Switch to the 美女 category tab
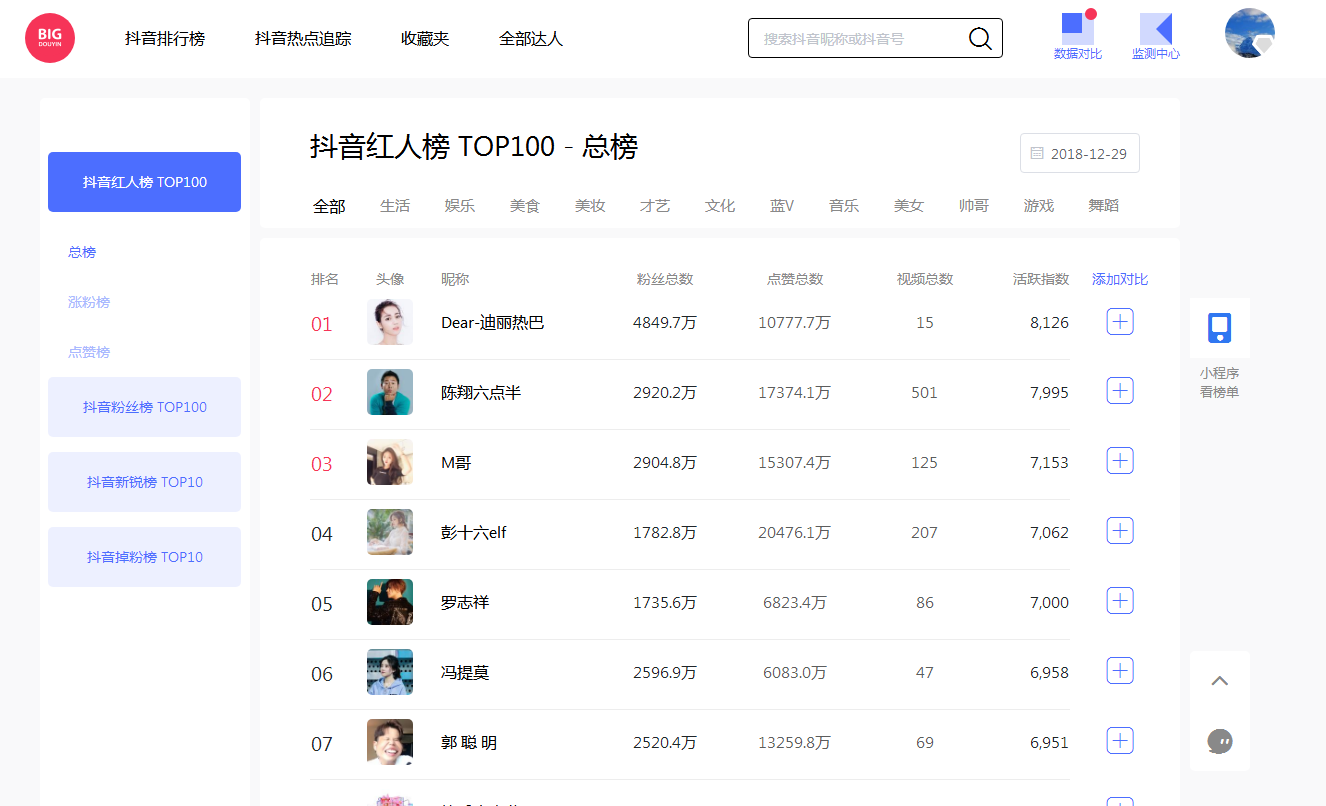This screenshot has height=806, width=1326. pos(909,206)
